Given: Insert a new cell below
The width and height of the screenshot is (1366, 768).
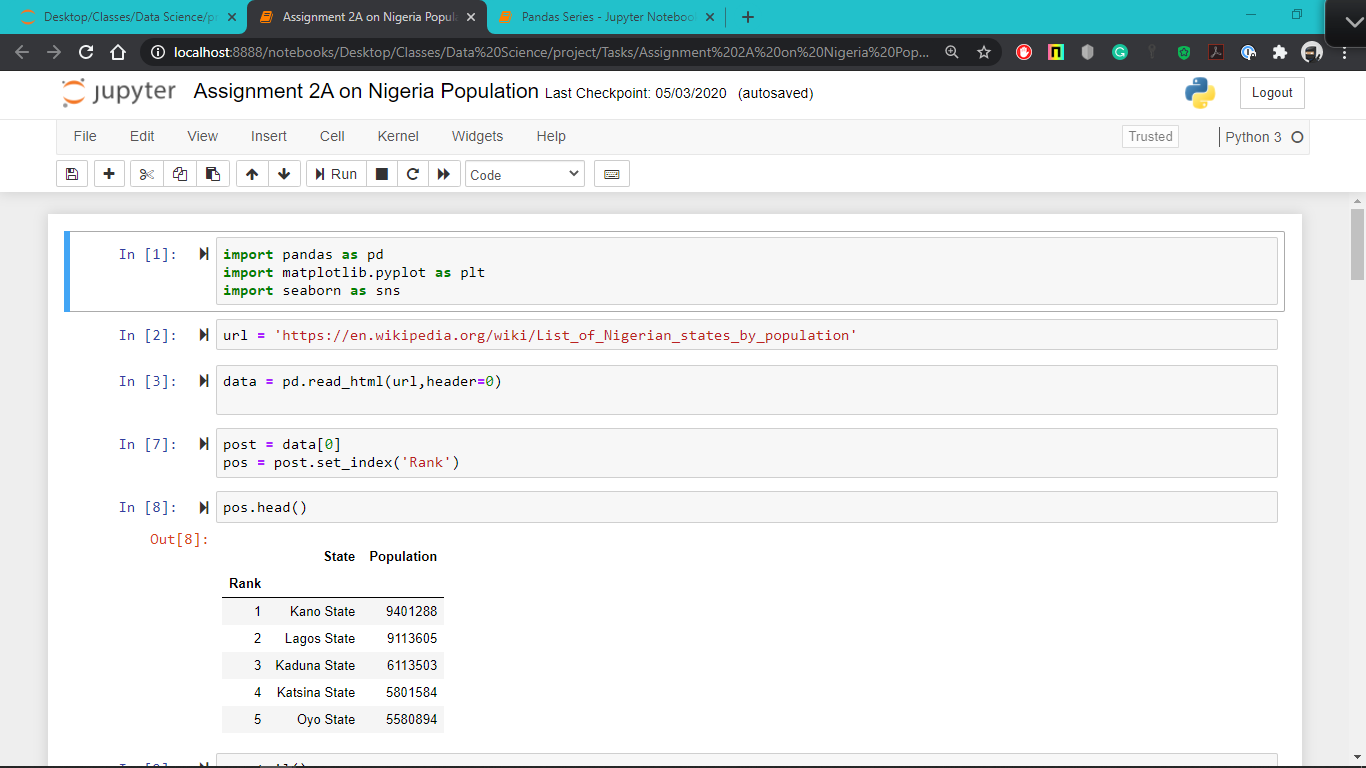Looking at the screenshot, I should [108, 173].
